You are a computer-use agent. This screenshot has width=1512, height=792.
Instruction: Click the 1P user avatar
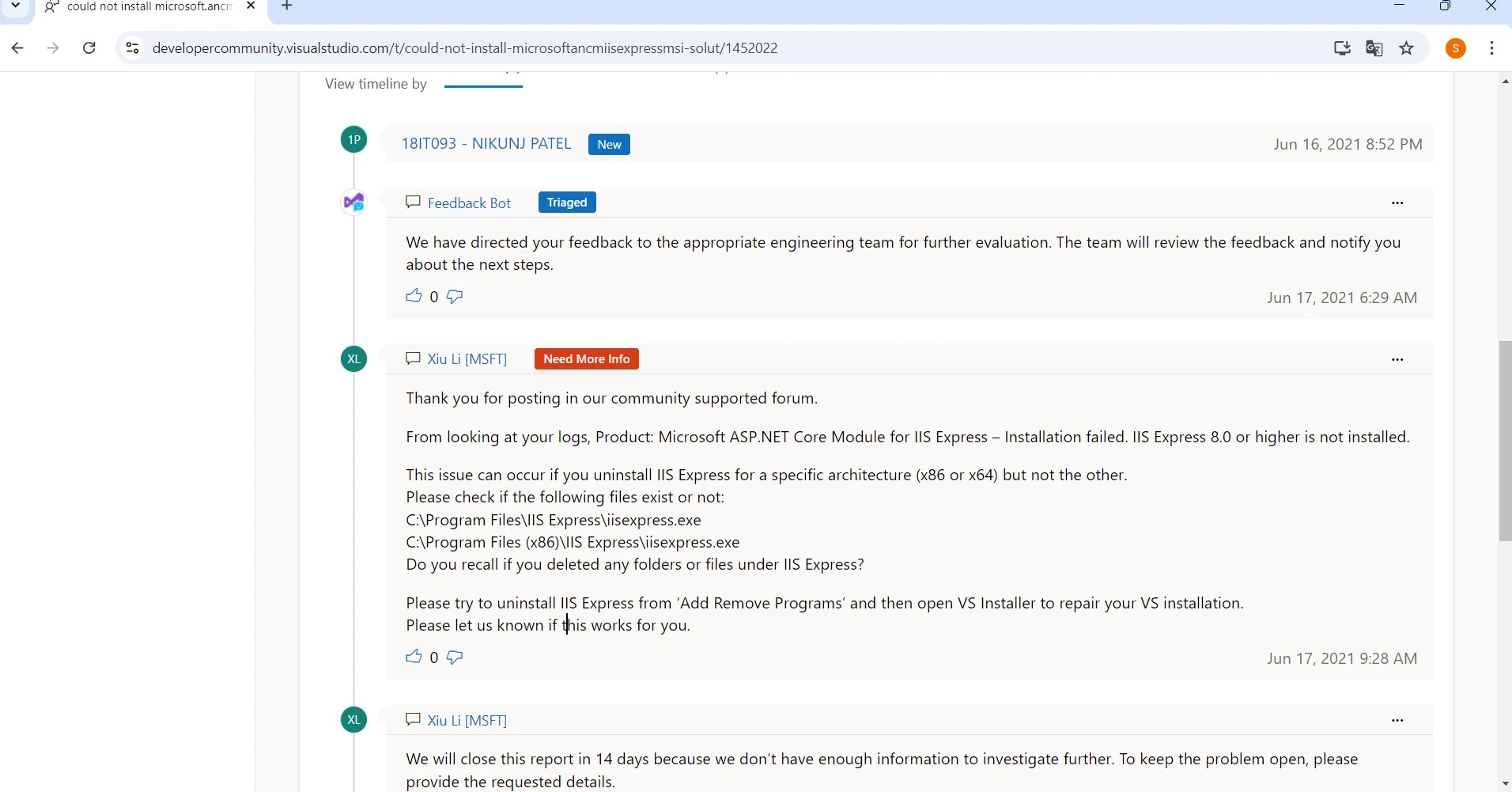(354, 140)
